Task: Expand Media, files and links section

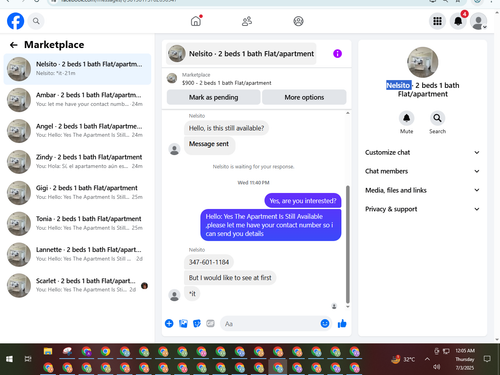Action: pyautogui.click(x=422, y=190)
